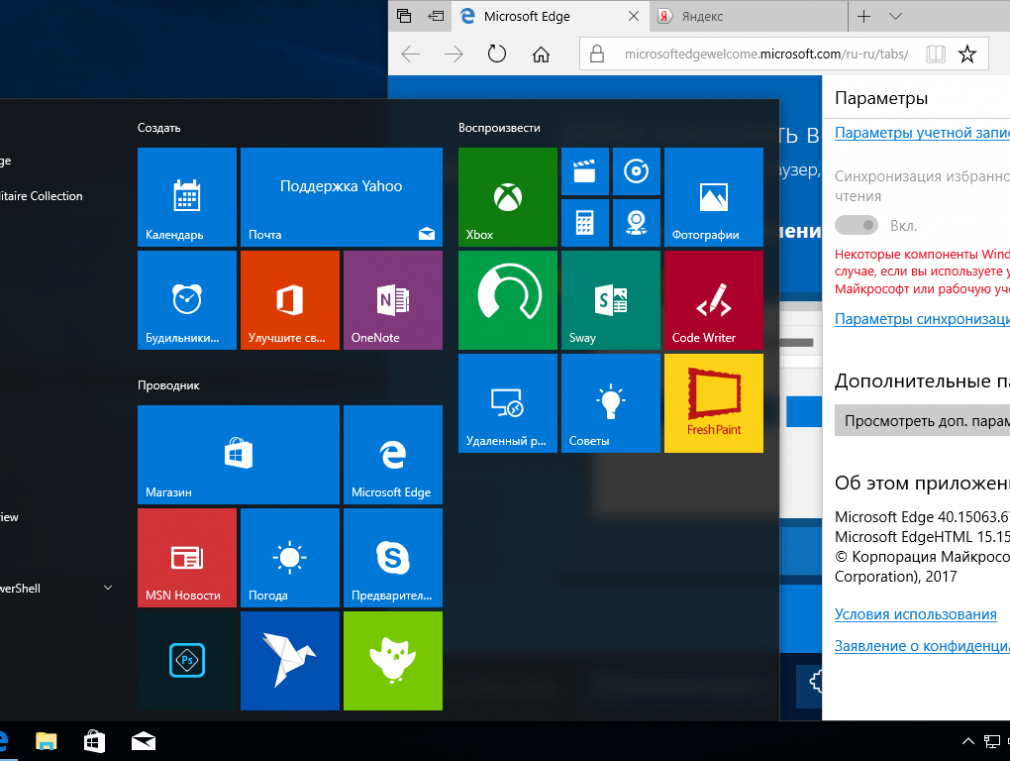This screenshot has width=1010, height=761.
Task: Open the Mail tile (Почта)
Action: coord(341,197)
